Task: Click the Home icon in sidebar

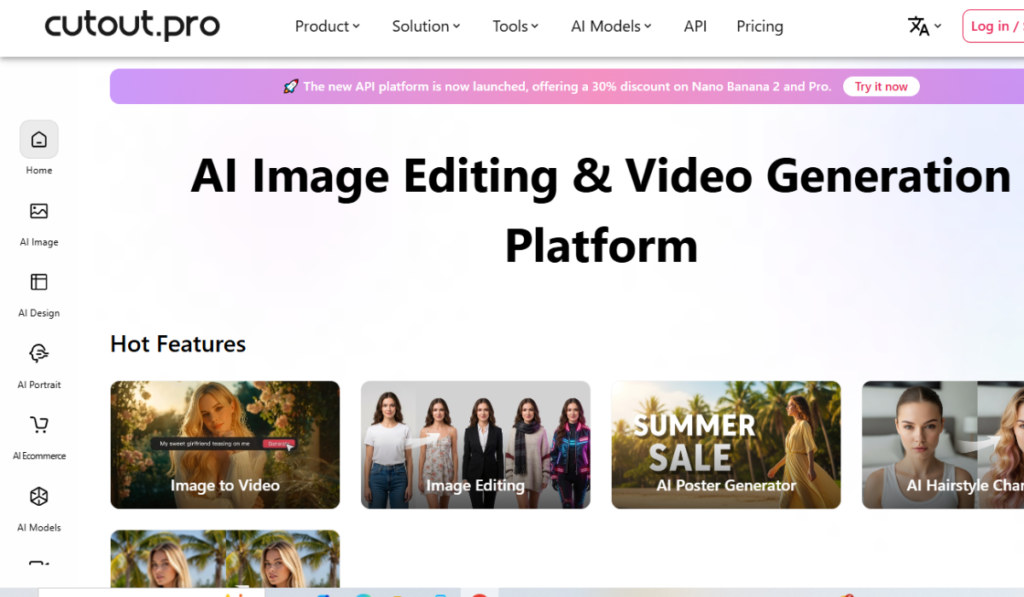Action: (39, 140)
